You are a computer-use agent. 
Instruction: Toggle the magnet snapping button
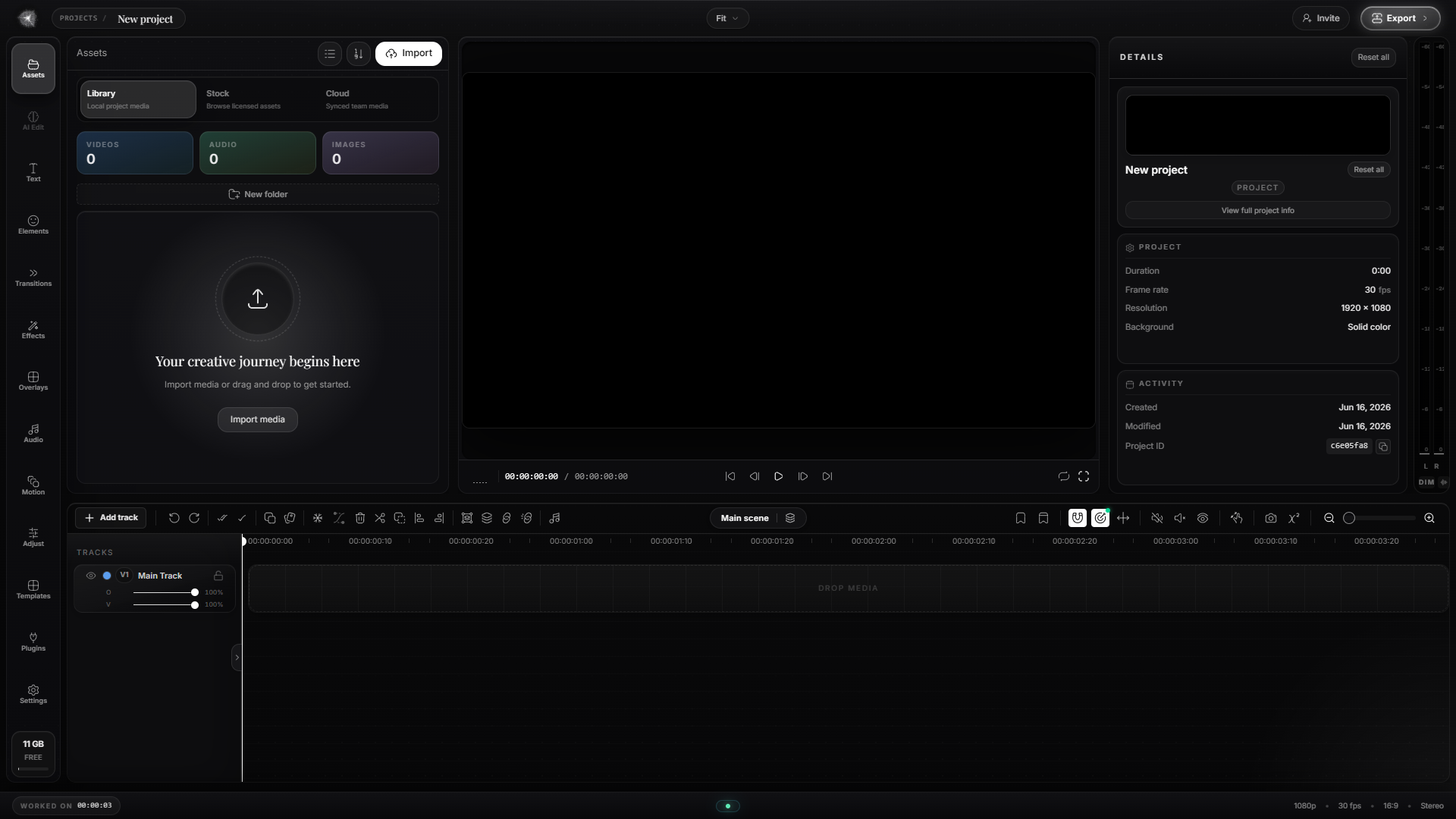tap(1078, 518)
